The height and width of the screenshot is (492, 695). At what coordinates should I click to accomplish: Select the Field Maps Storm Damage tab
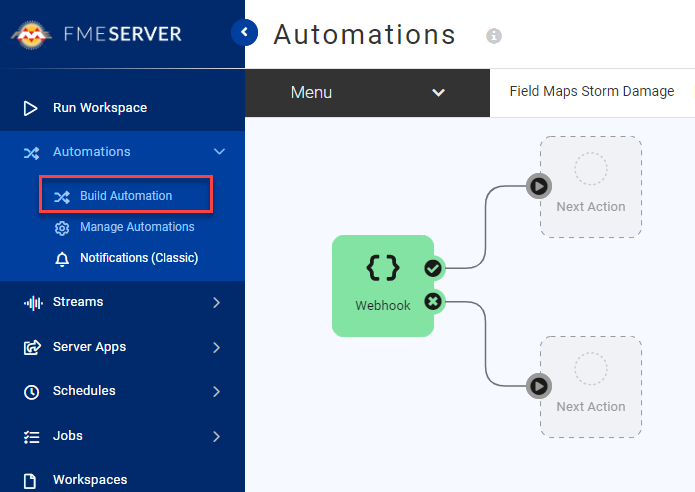(x=592, y=91)
